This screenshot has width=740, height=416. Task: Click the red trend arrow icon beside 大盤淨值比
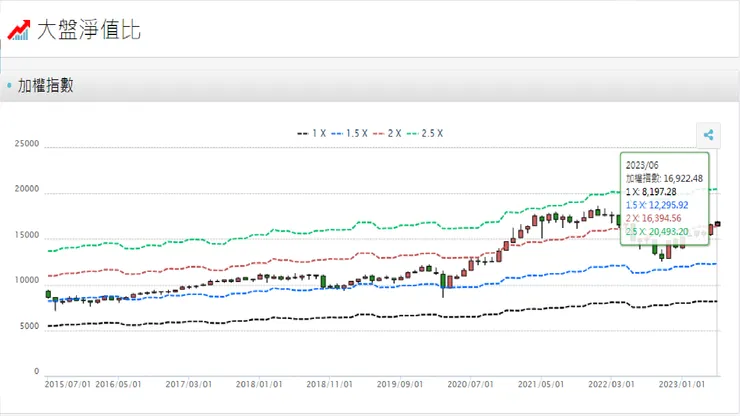coord(18,29)
